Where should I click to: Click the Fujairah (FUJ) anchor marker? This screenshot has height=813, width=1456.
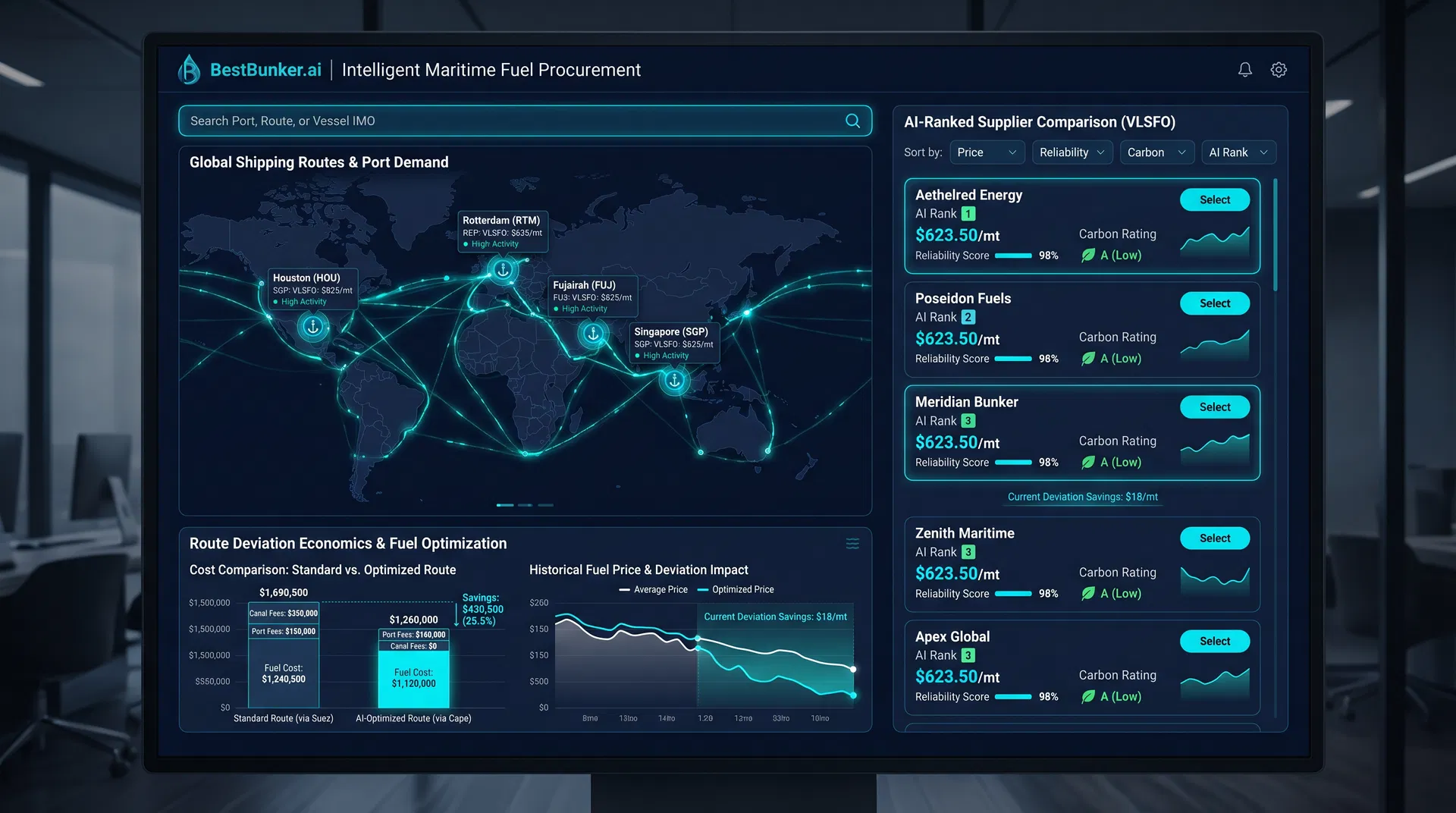(592, 332)
